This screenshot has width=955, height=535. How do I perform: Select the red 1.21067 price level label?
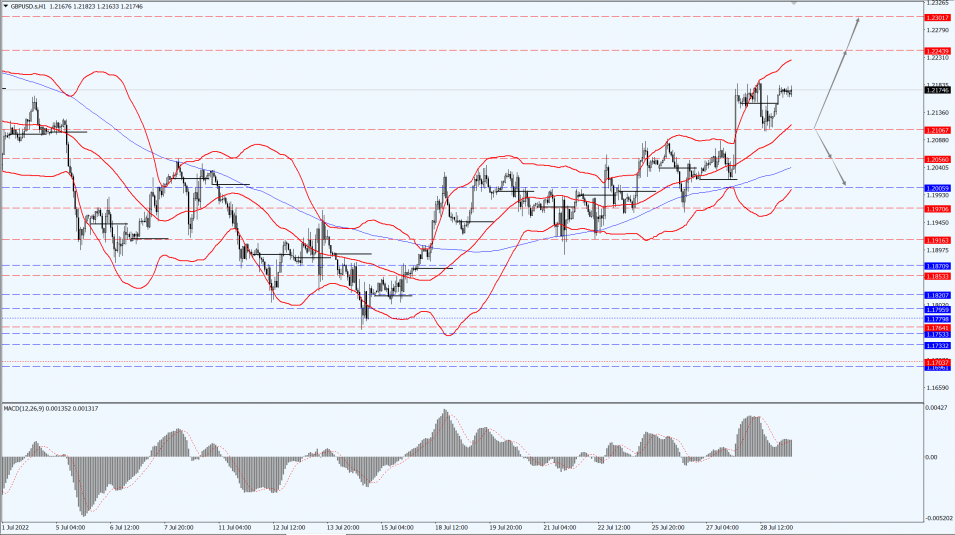937,129
